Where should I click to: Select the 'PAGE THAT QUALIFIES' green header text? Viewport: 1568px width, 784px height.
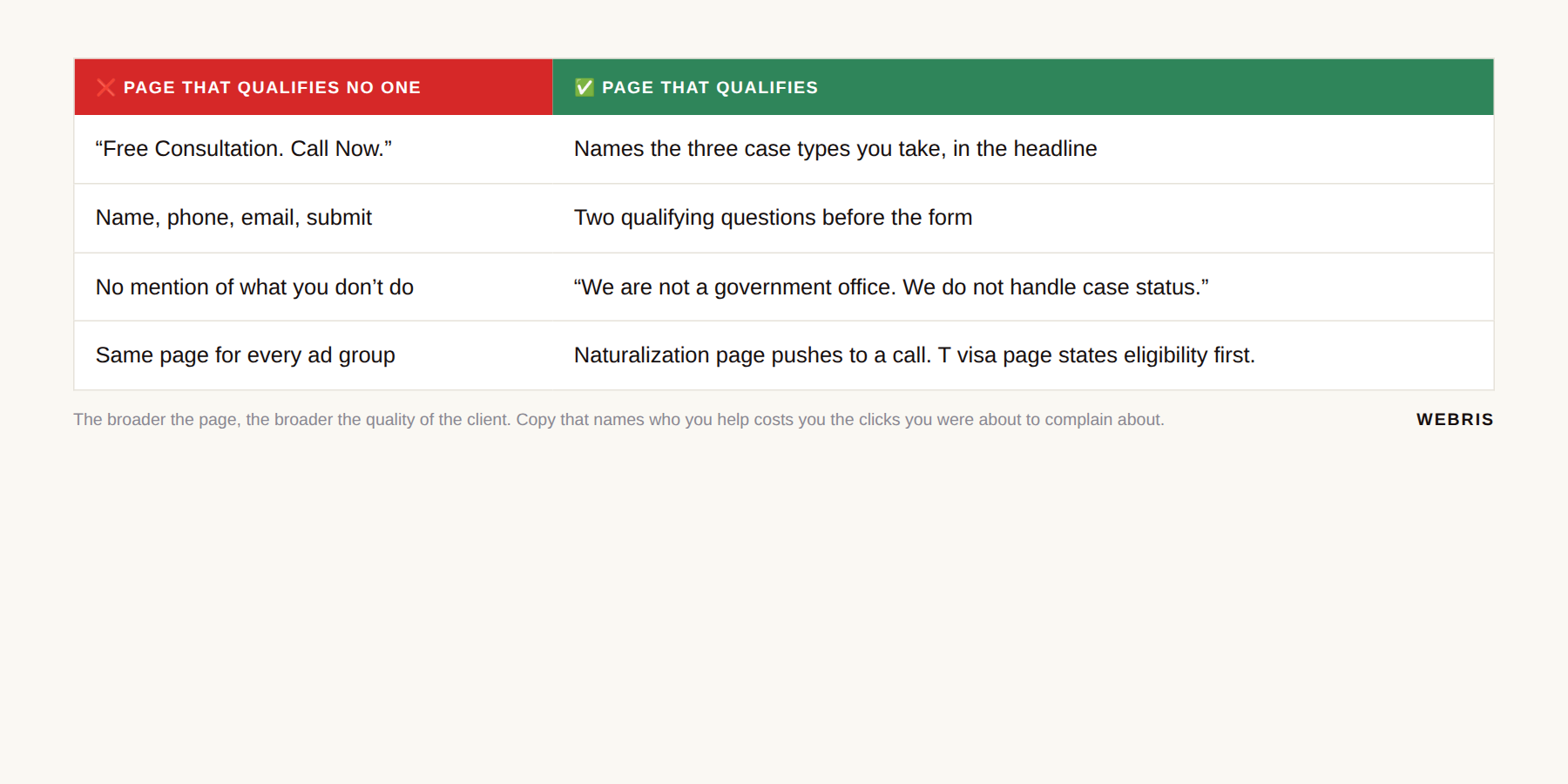pos(710,87)
